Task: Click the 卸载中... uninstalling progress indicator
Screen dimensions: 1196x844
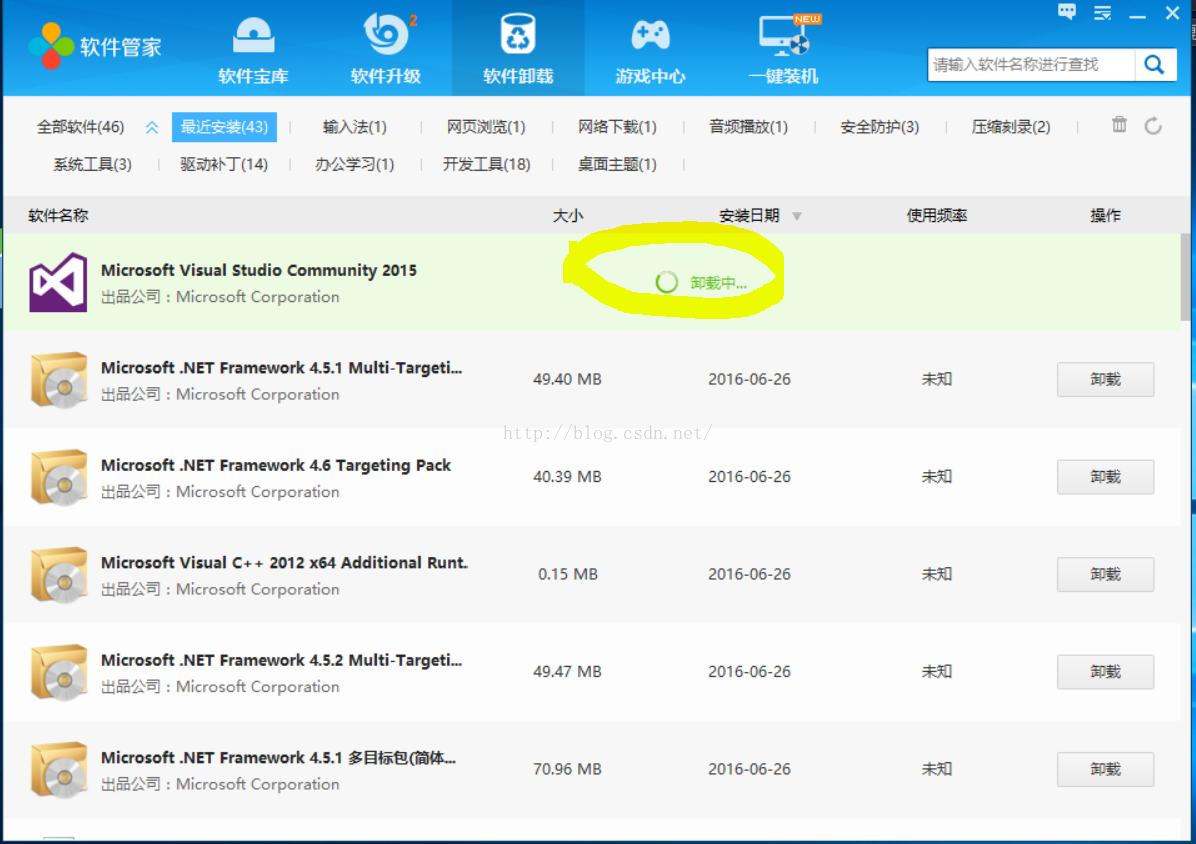Action: [x=701, y=283]
